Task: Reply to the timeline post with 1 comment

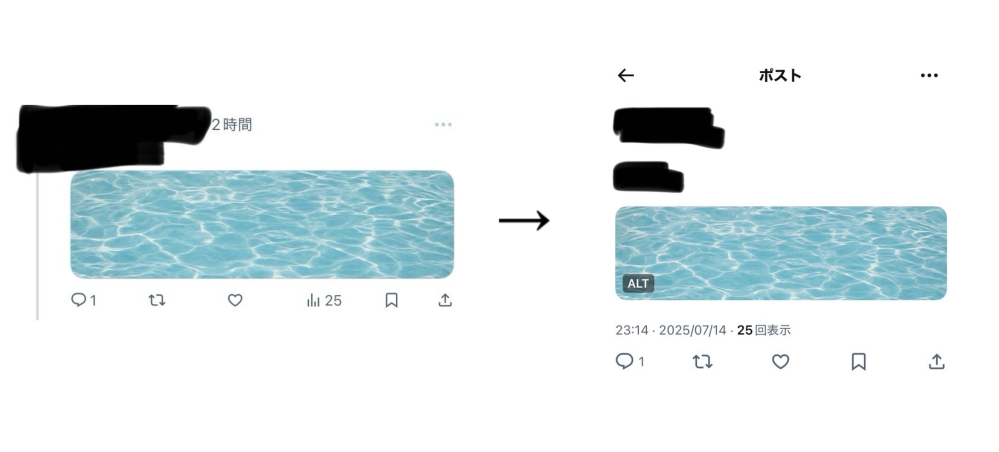Action: pos(83,300)
